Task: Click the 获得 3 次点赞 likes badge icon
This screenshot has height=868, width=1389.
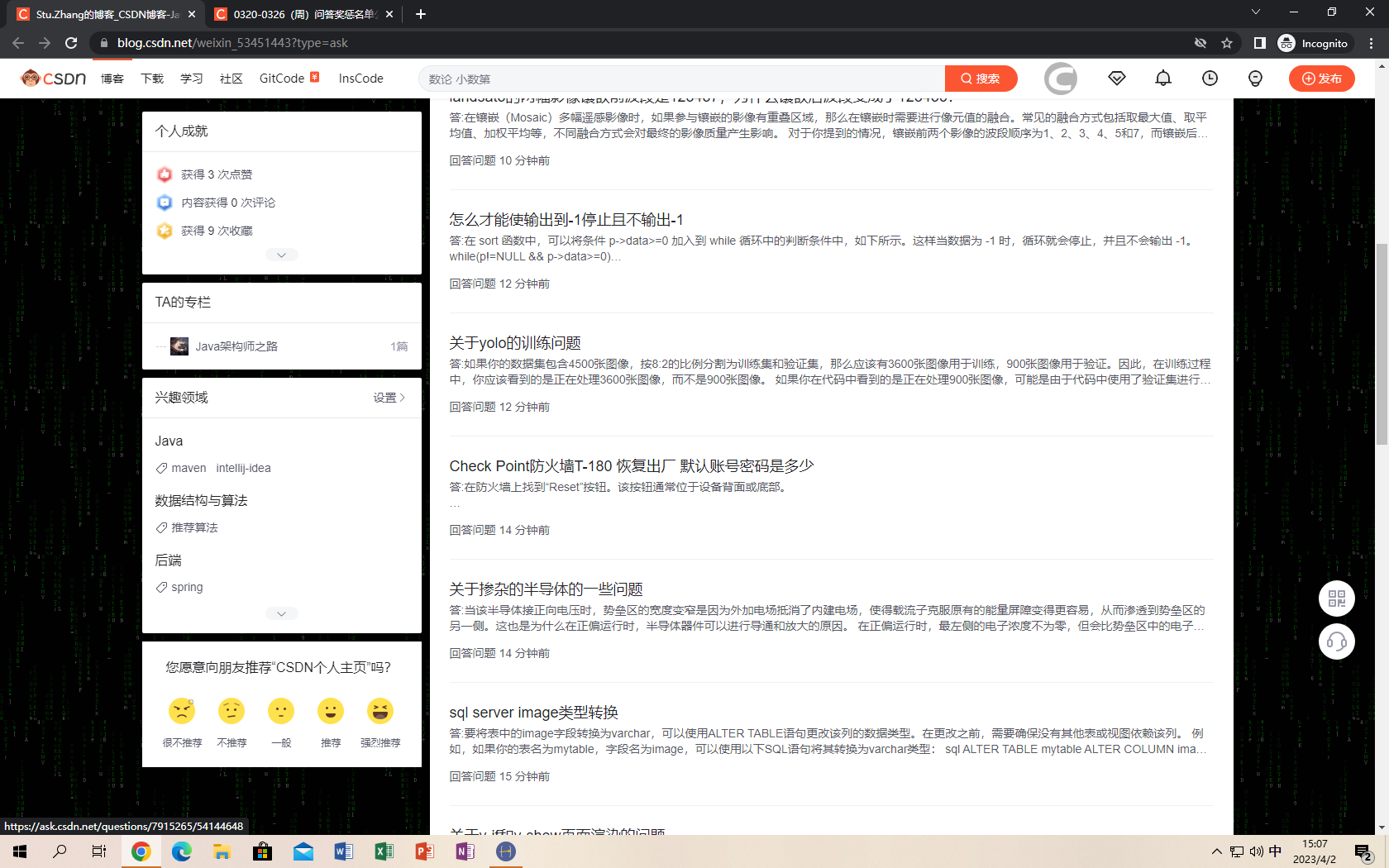Action: pyautogui.click(x=165, y=174)
